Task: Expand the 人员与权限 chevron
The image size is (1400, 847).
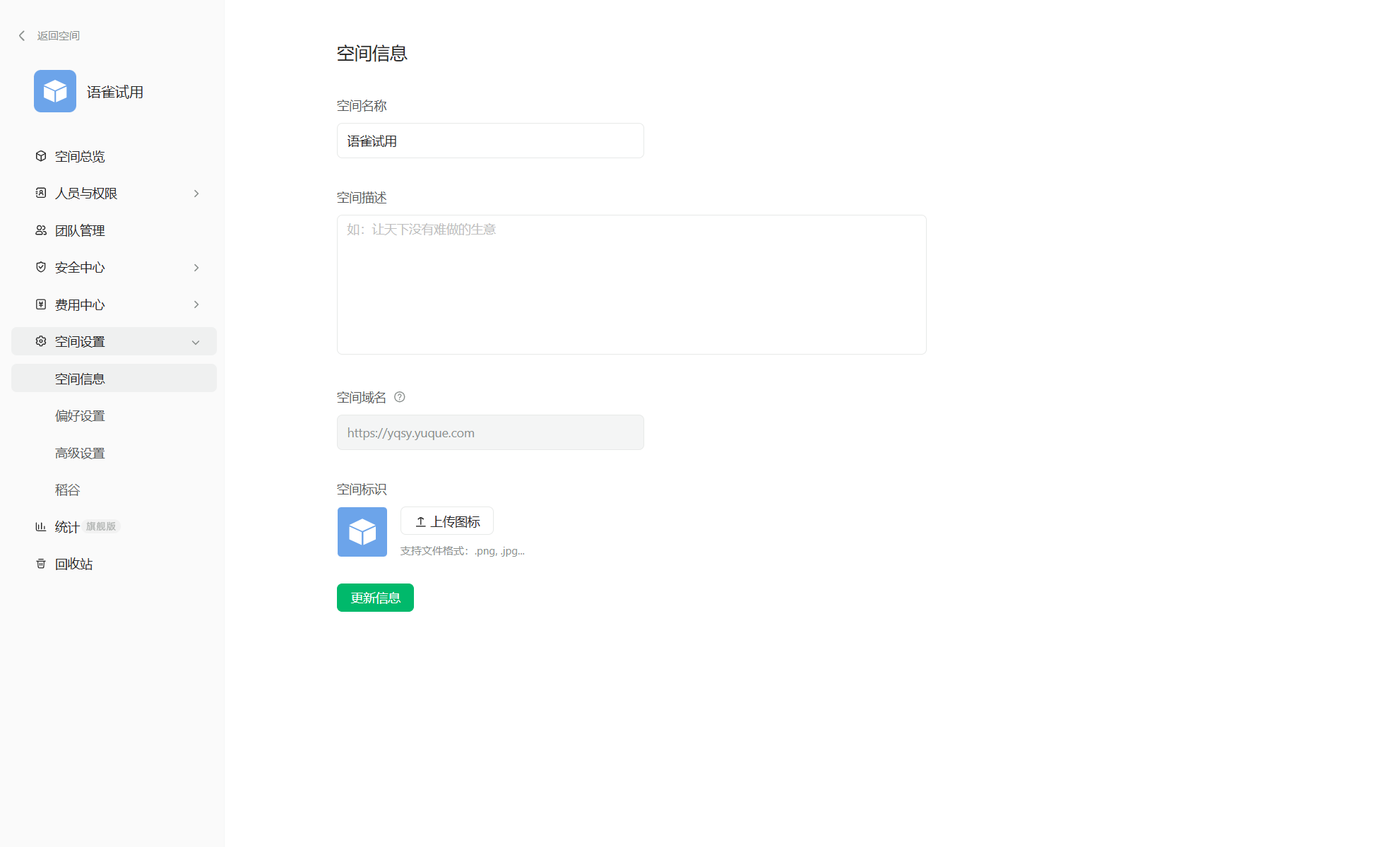Action: [196, 194]
